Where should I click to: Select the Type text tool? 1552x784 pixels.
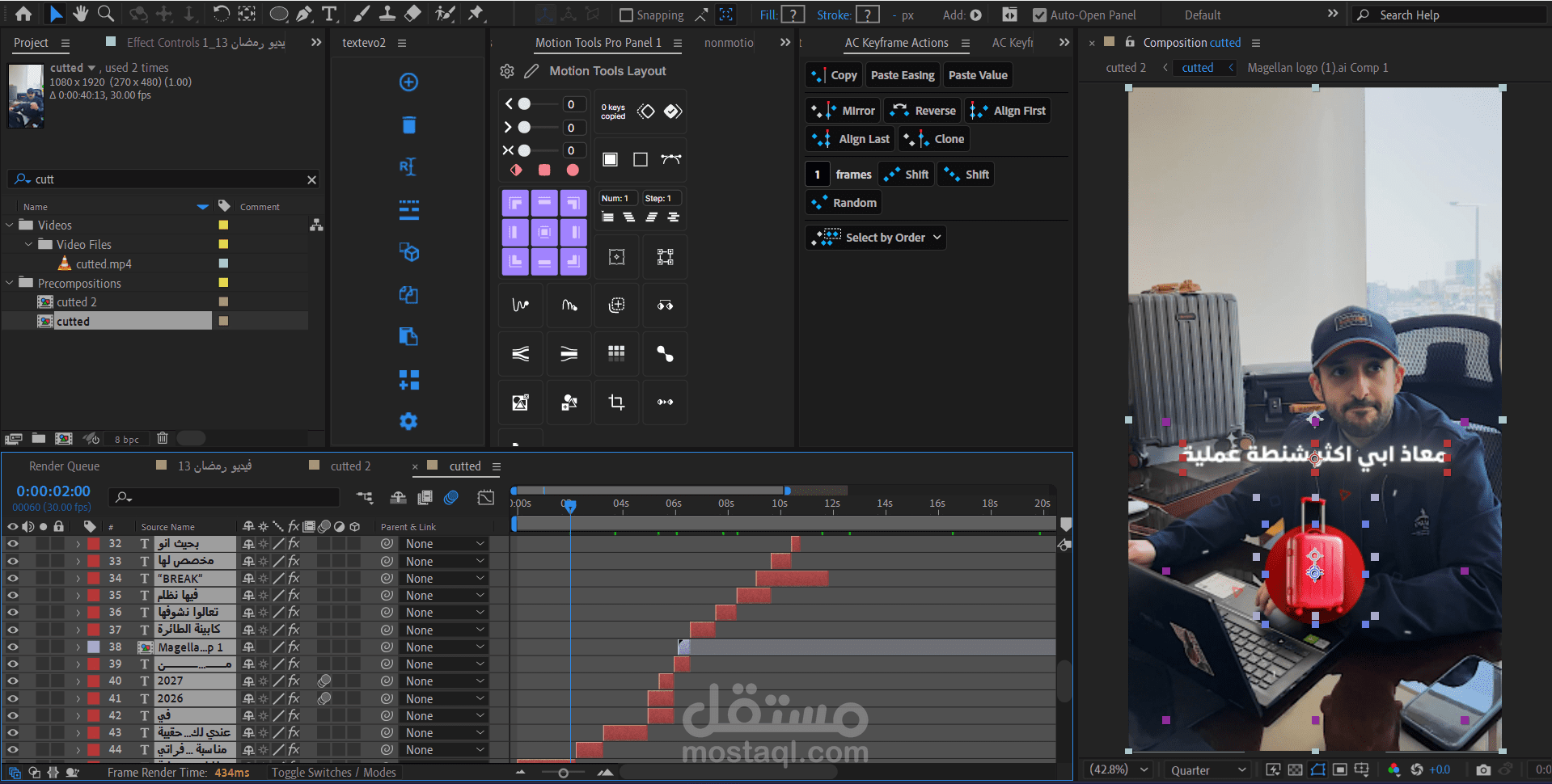click(x=328, y=14)
